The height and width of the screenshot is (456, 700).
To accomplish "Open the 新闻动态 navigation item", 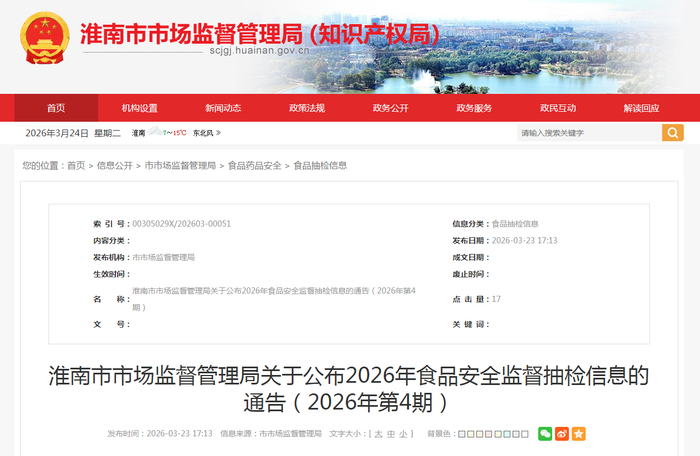I will 223,108.
